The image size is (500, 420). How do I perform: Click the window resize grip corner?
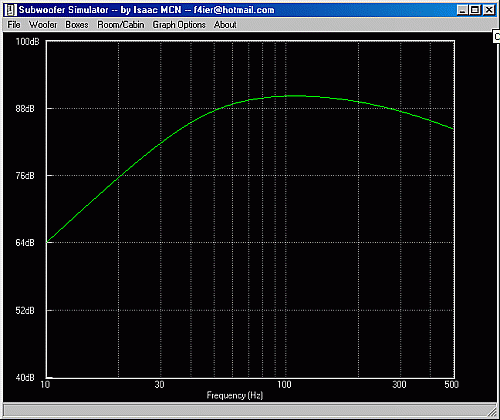point(492,410)
